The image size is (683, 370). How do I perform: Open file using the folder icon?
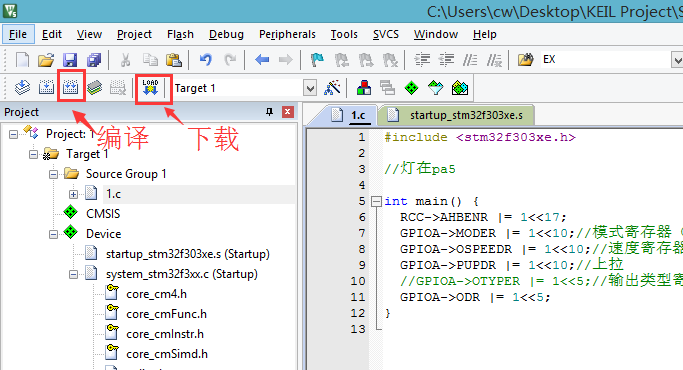click(46, 60)
